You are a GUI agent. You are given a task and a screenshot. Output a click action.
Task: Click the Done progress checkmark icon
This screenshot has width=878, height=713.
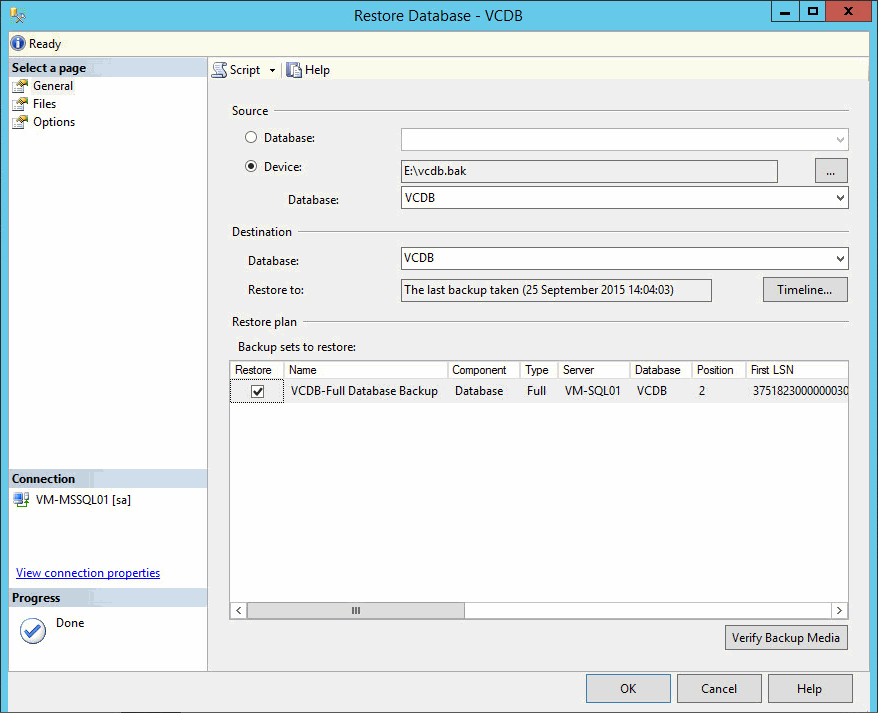coord(33,630)
